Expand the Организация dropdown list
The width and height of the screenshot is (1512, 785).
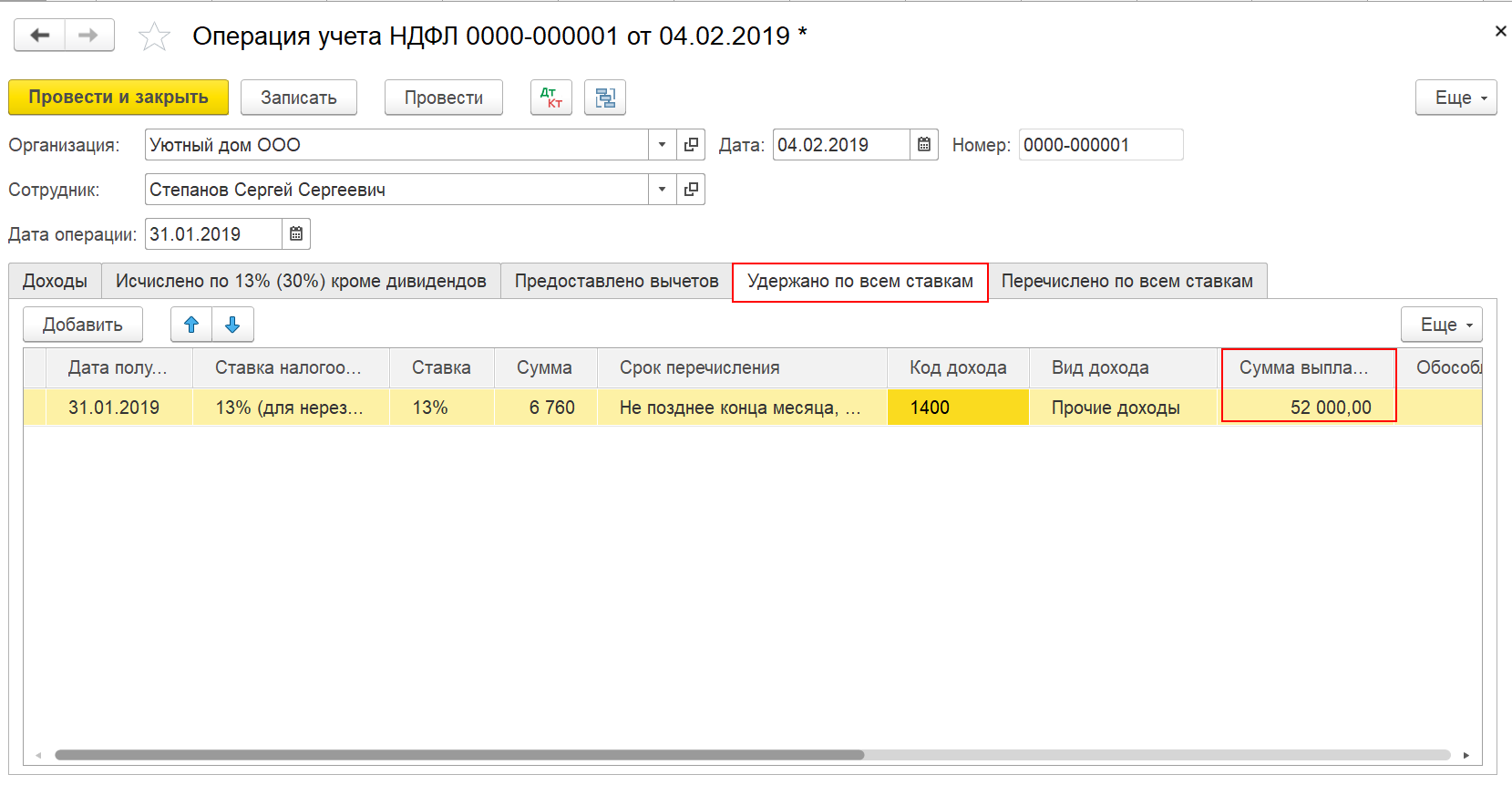pos(663,145)
